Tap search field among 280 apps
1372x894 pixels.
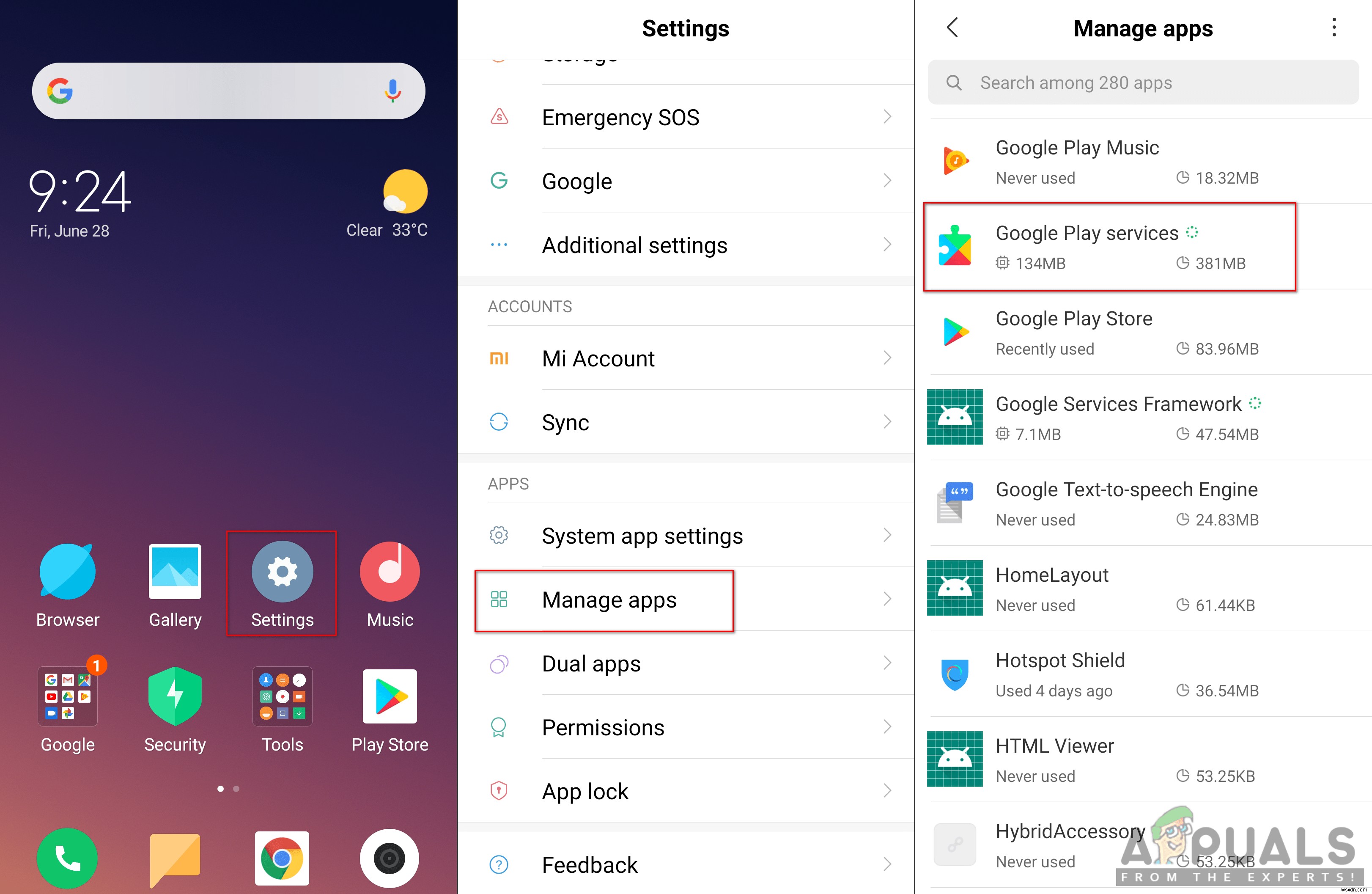pos(1144,82)
